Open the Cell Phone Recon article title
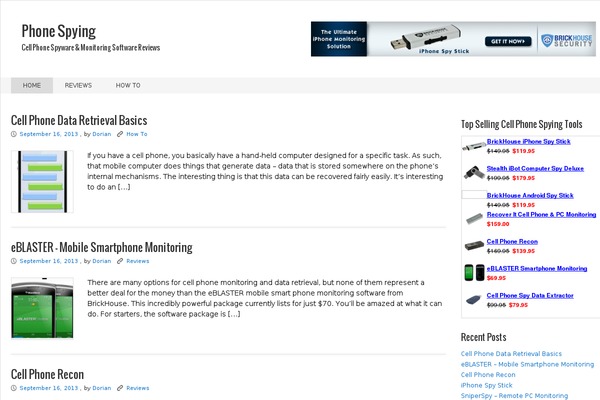 47,374
